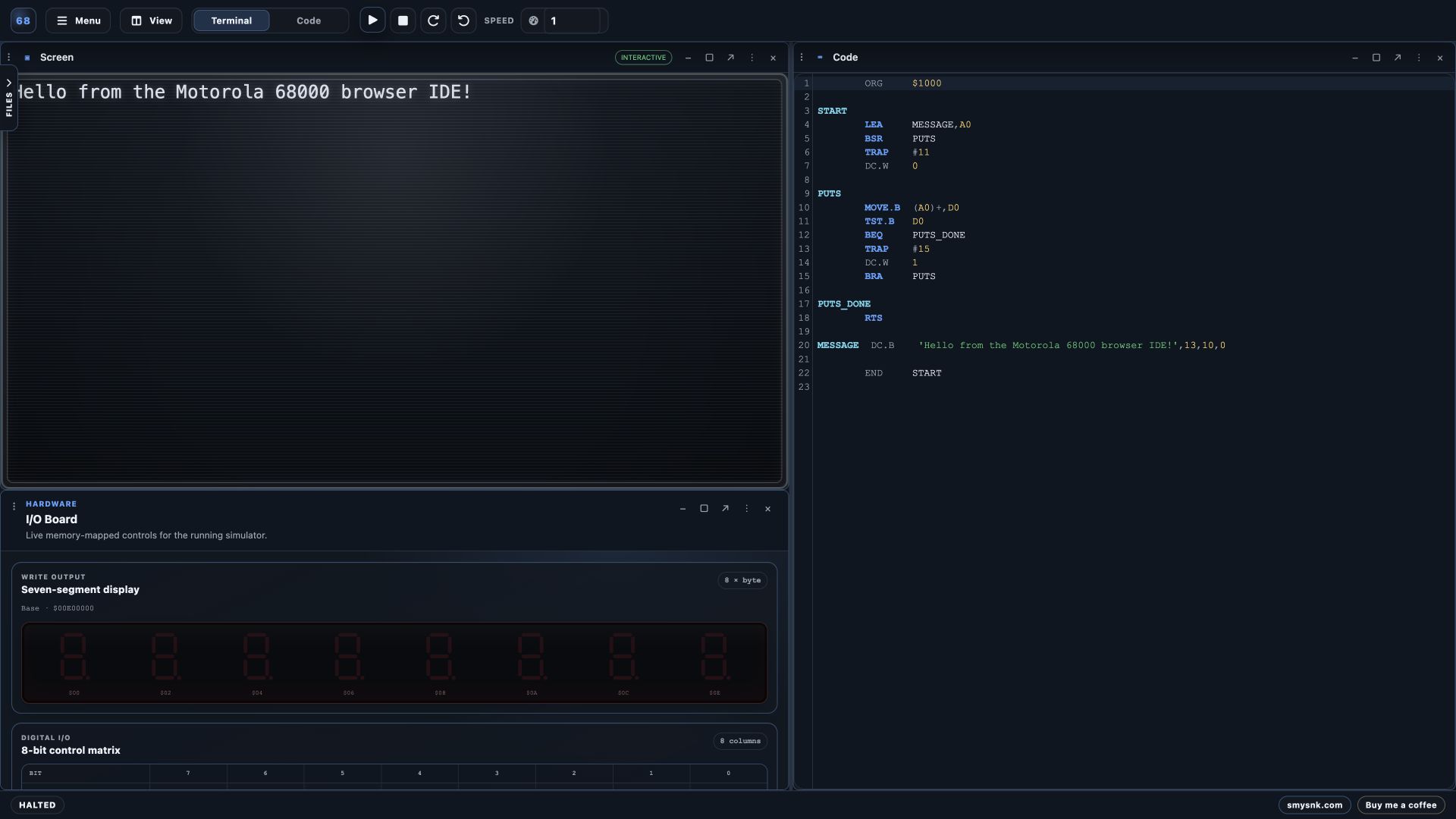
Task: Click the MESSAGE DC.B string line
Action: [1021, 346]
